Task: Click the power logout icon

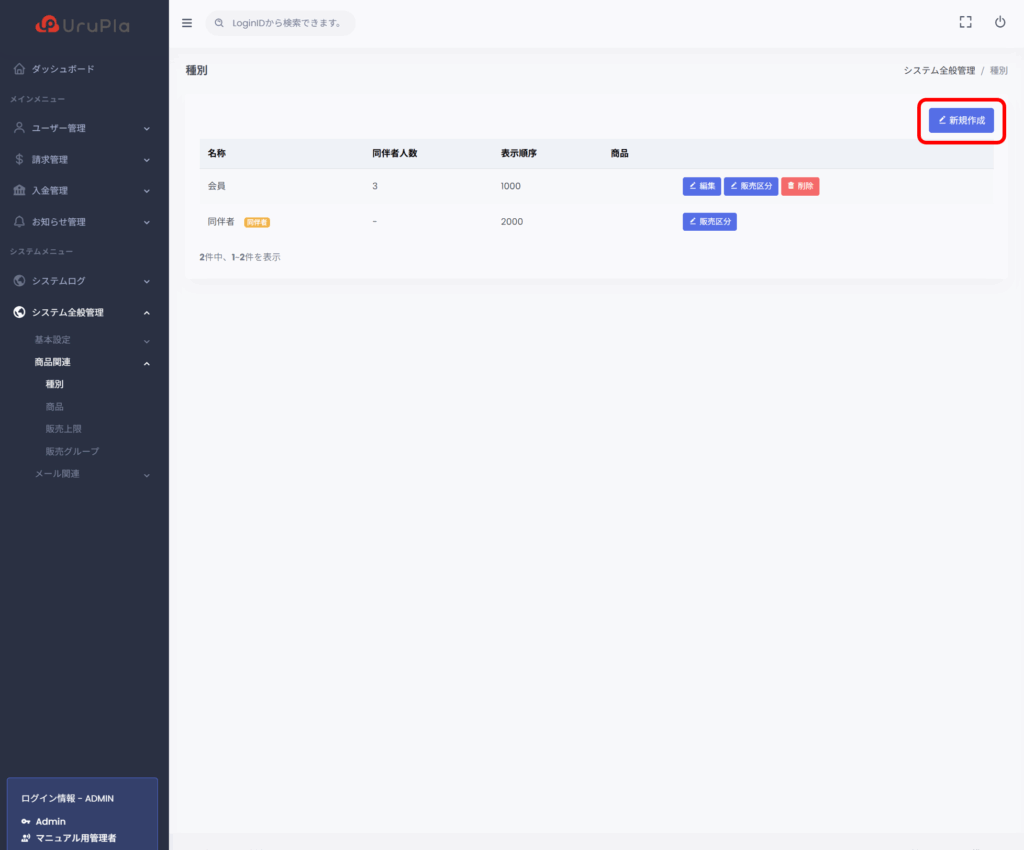Action: click(x=999, y=22)
